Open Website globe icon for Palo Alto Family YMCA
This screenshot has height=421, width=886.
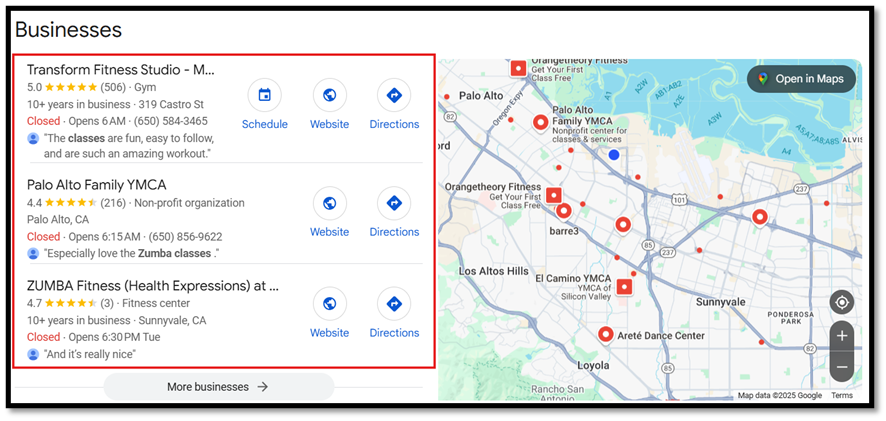point(329,203)
